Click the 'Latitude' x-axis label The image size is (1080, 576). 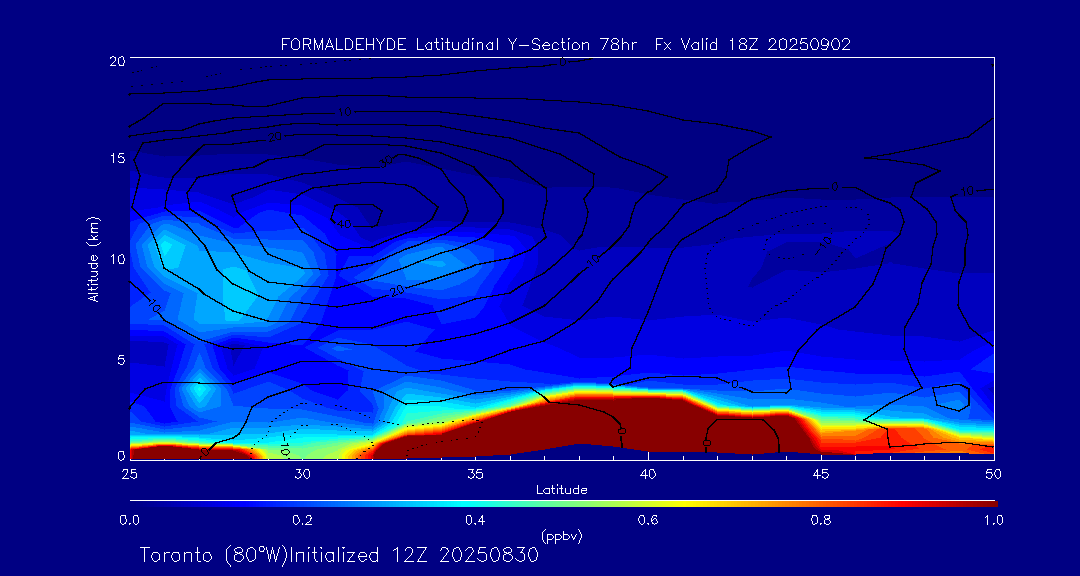561,489
